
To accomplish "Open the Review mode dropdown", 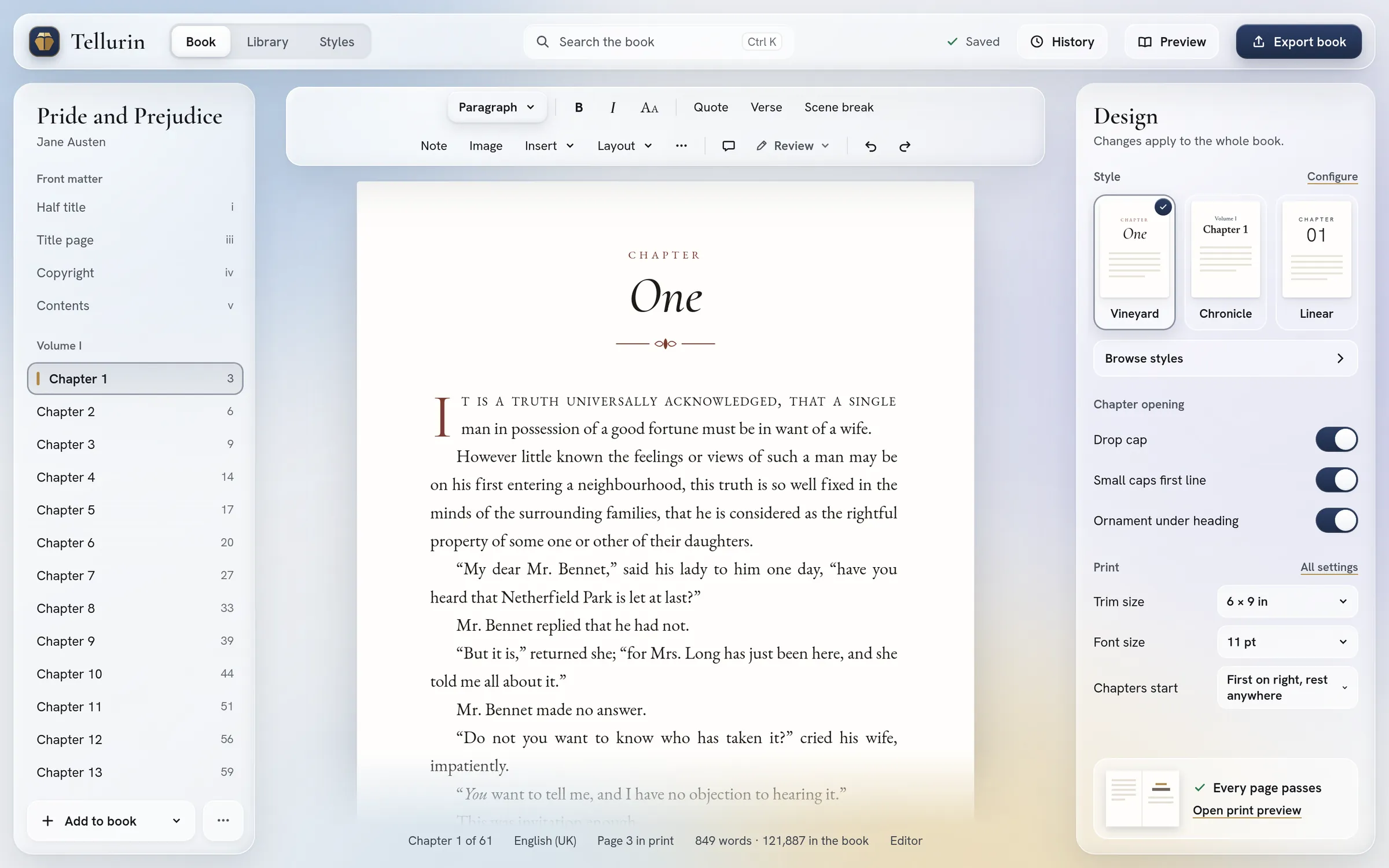I will coord(793,146).
